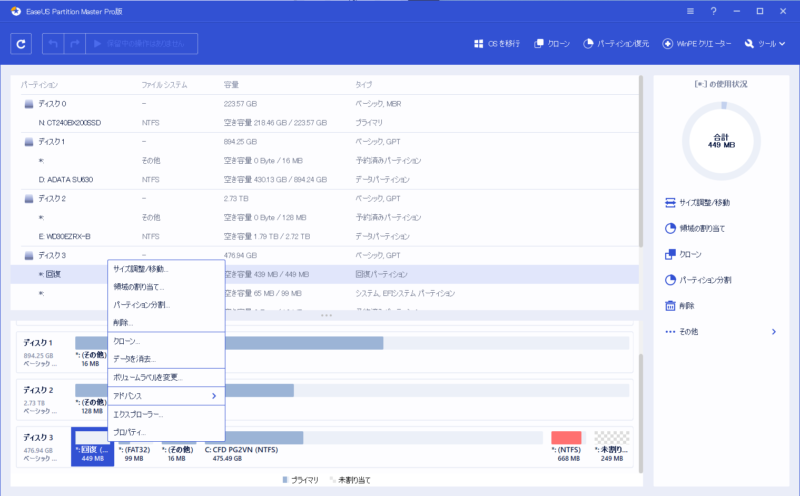Select ボリュームラベルを変更... in context menu

tap(166, 378)
